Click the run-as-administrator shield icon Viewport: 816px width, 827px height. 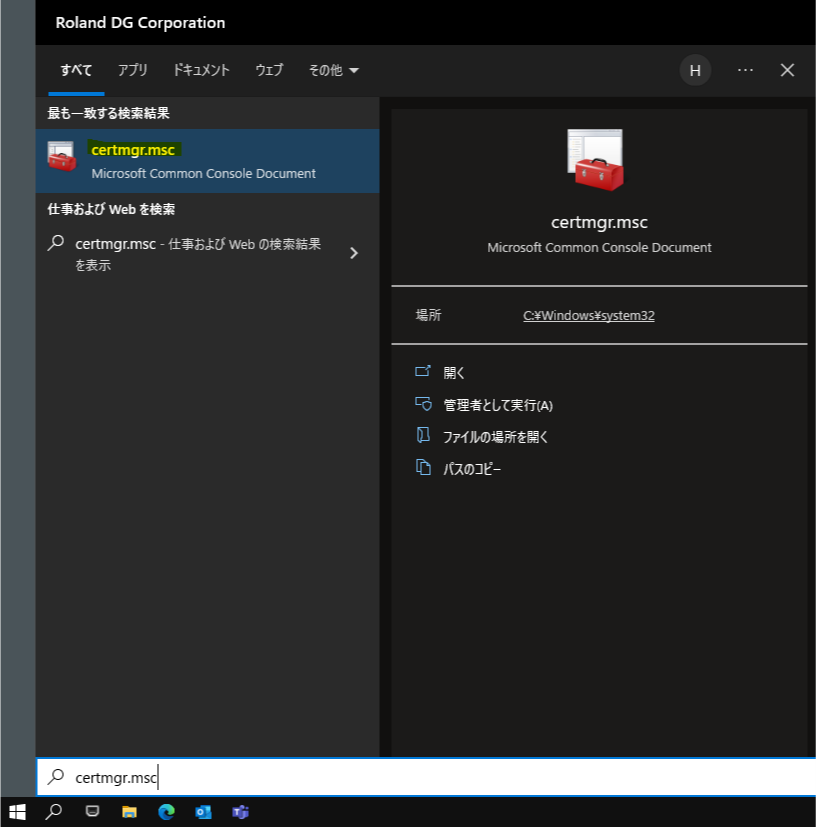[423, 403]
